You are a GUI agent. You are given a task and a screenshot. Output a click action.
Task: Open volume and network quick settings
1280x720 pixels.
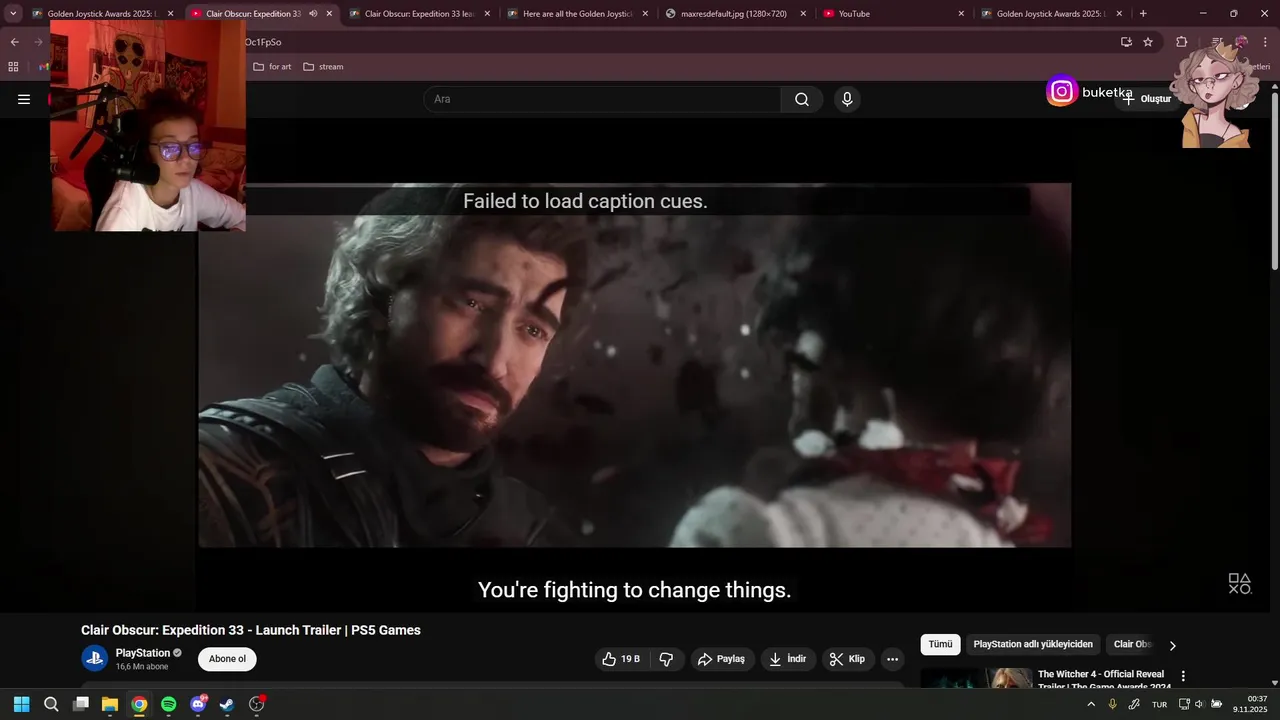tap(1200, 704)
